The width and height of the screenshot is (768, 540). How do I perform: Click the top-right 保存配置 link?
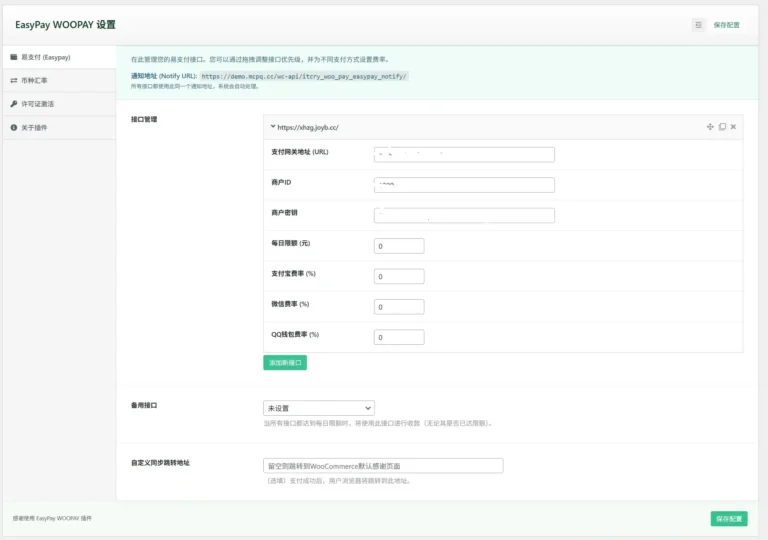click(x=727, y=25)
